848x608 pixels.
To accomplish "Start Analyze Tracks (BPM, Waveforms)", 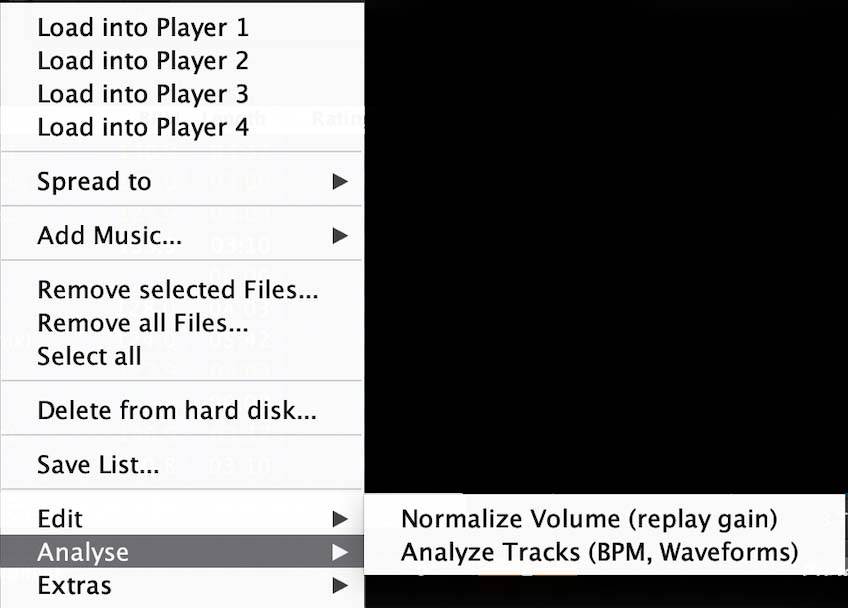I will pyautogui.click(x=599, y=552).
